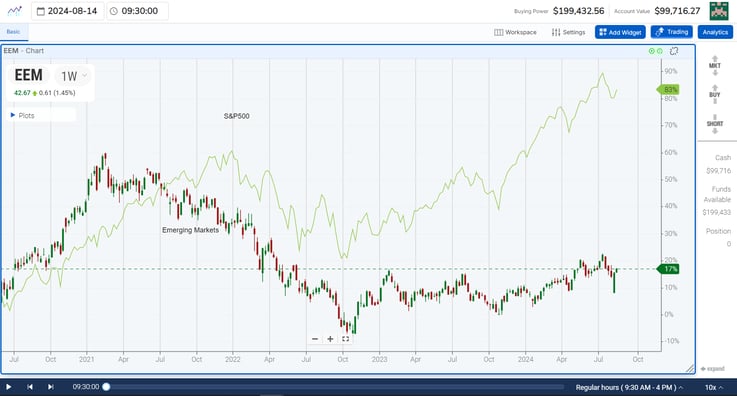Click the clock time field showing 09:30:00
The image size is (737, 396).
pos(137,11)
